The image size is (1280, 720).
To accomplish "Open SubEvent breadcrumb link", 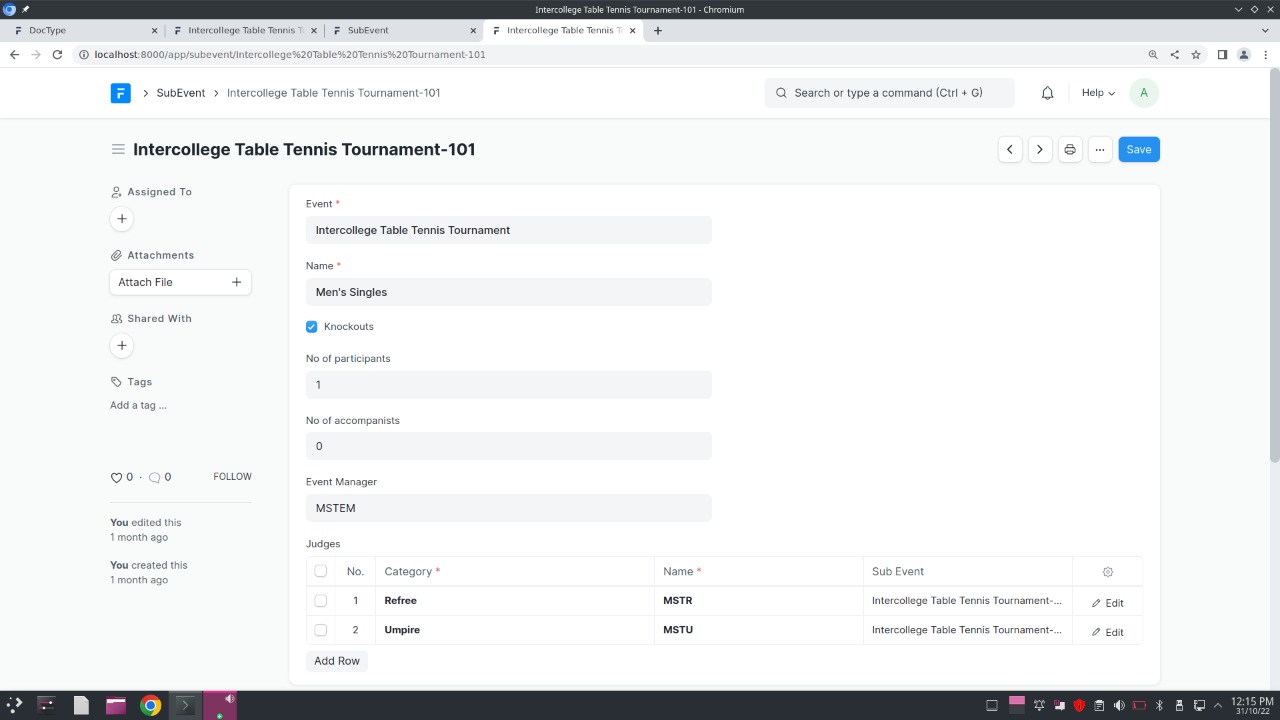I will tap(181, 93).
